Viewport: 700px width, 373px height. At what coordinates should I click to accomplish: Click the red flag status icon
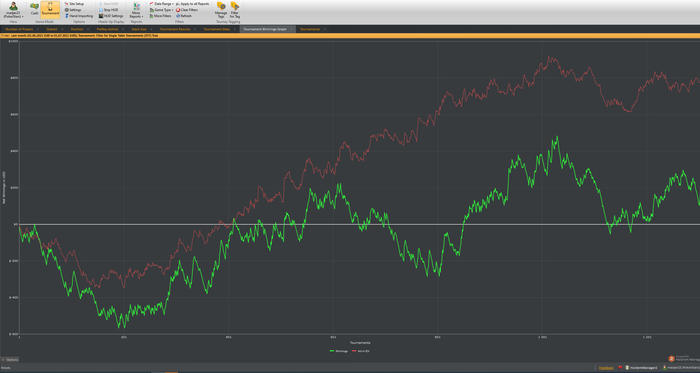click(620, 367)
